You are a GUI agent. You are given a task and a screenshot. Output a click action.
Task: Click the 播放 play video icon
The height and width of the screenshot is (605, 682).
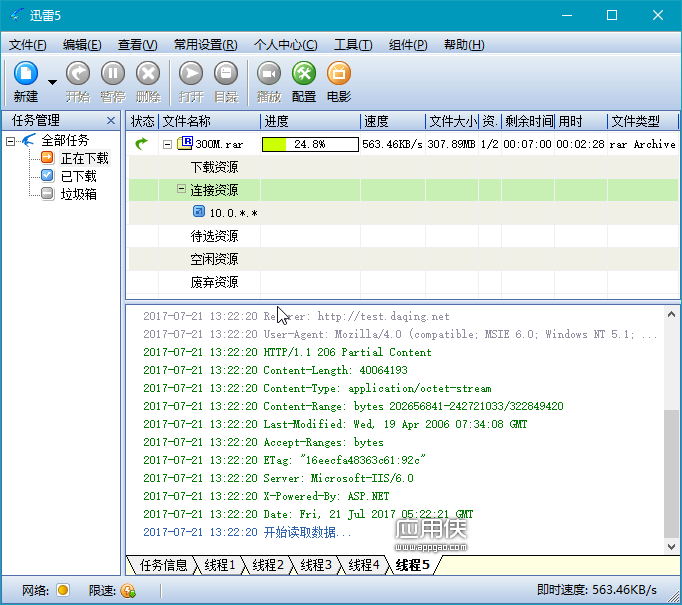pyautogui.click(x=269, y=73)
